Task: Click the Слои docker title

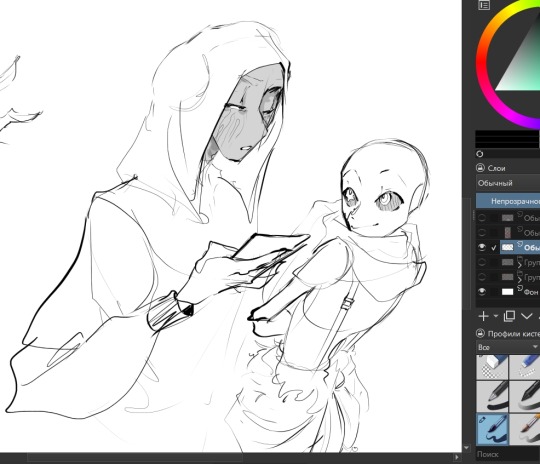Action: (497, 168)
